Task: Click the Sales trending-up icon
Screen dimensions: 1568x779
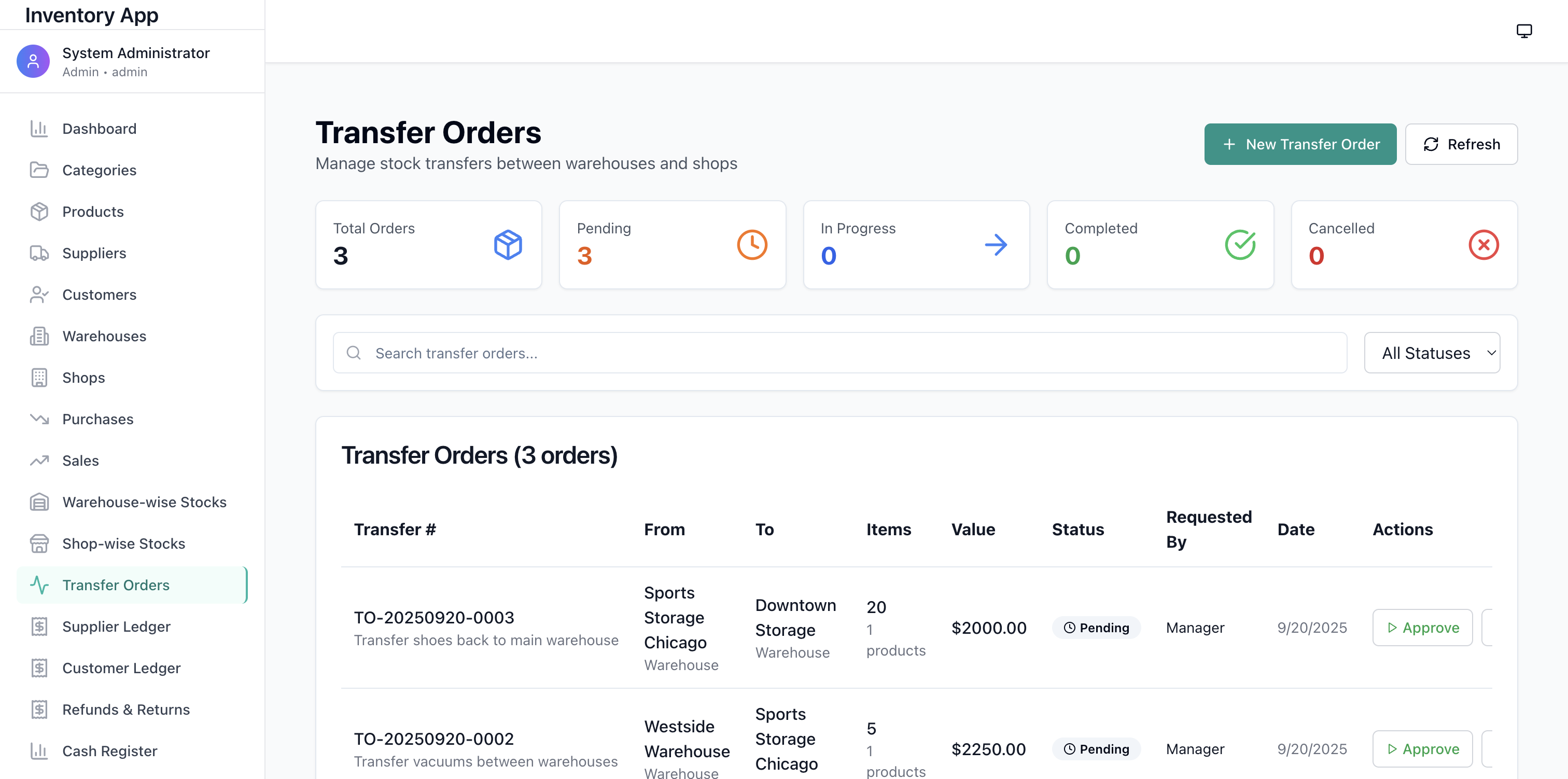Action: coord(39,461)
